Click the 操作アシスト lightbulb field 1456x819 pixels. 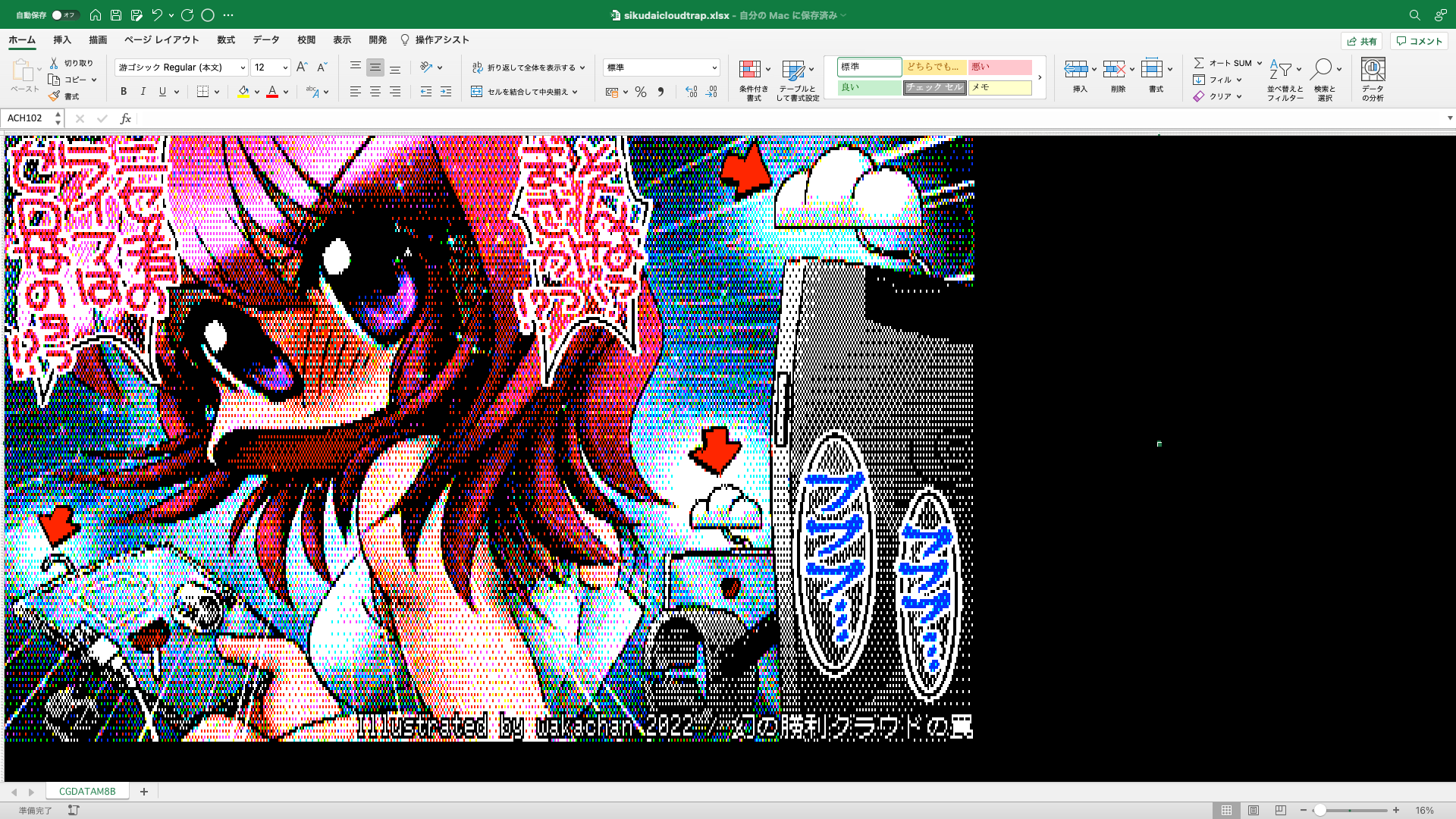click(435, 40)
